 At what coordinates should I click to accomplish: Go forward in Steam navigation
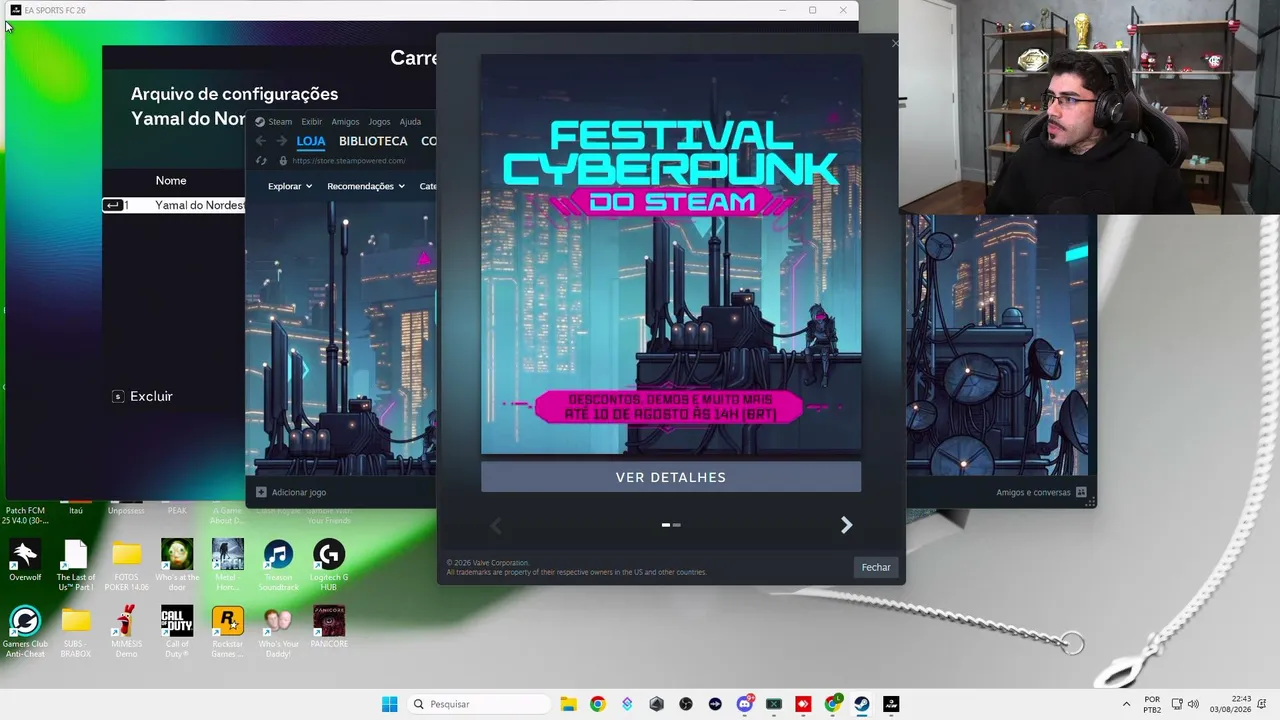[281, 141]
